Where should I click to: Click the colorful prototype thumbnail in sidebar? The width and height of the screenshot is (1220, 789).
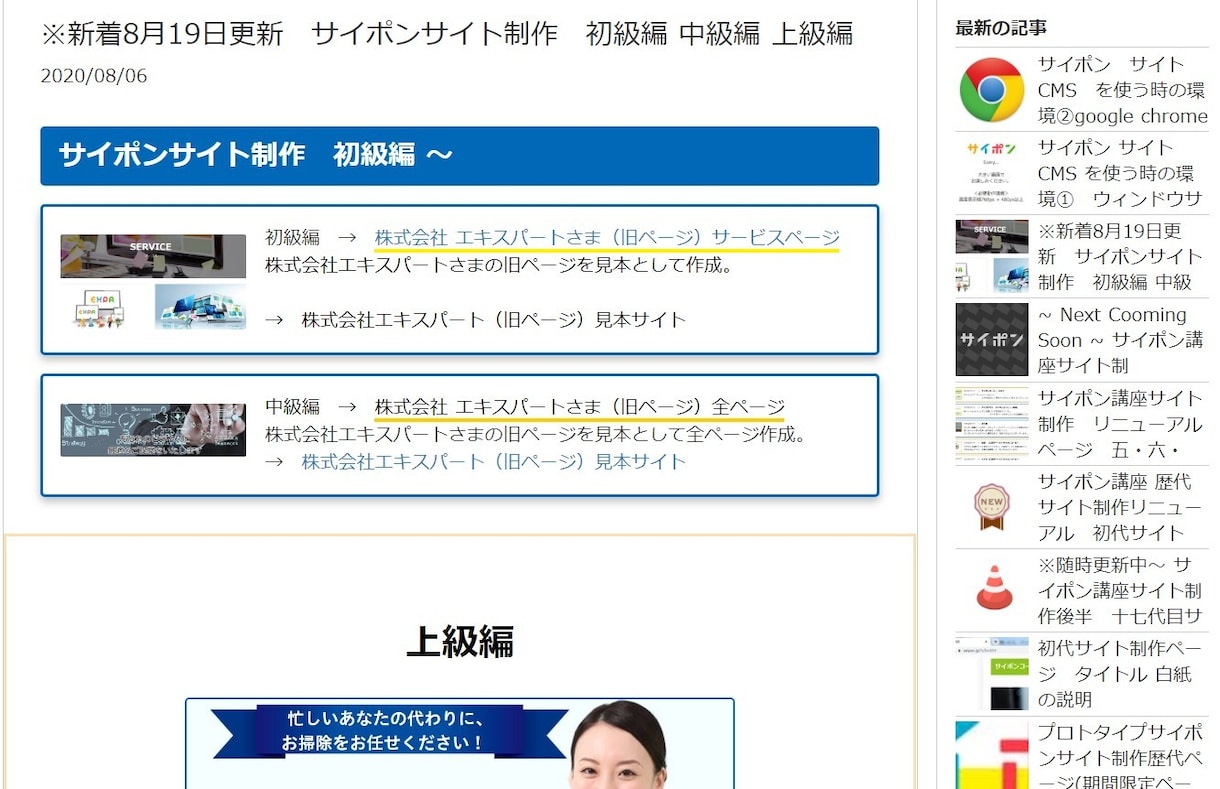click(x=992, y=755)
